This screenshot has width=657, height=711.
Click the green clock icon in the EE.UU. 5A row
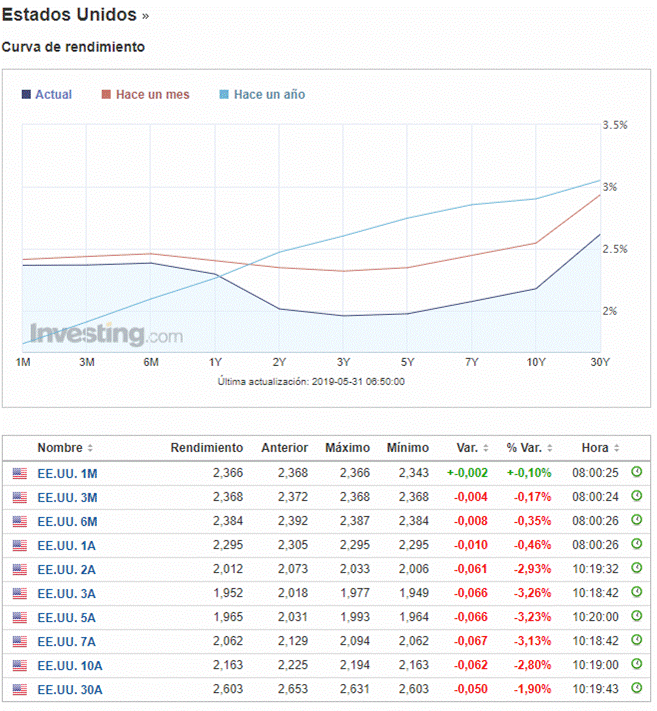(x=637, y=617)
